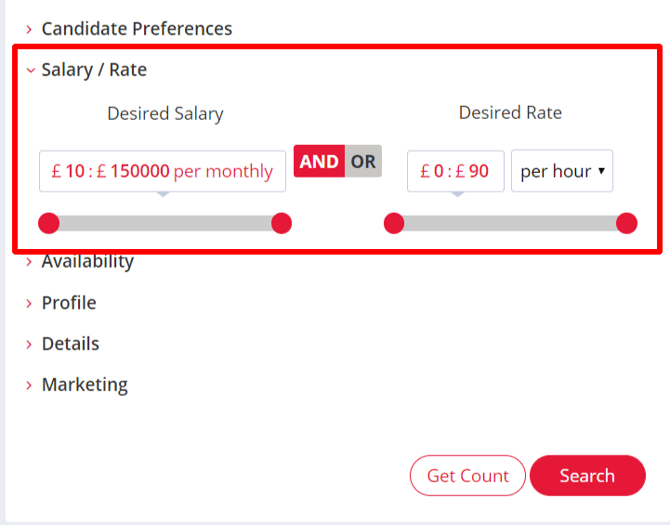Screen dimensions: 670x525
Task: Click the rate slider minimum handle
Action: 394,223
